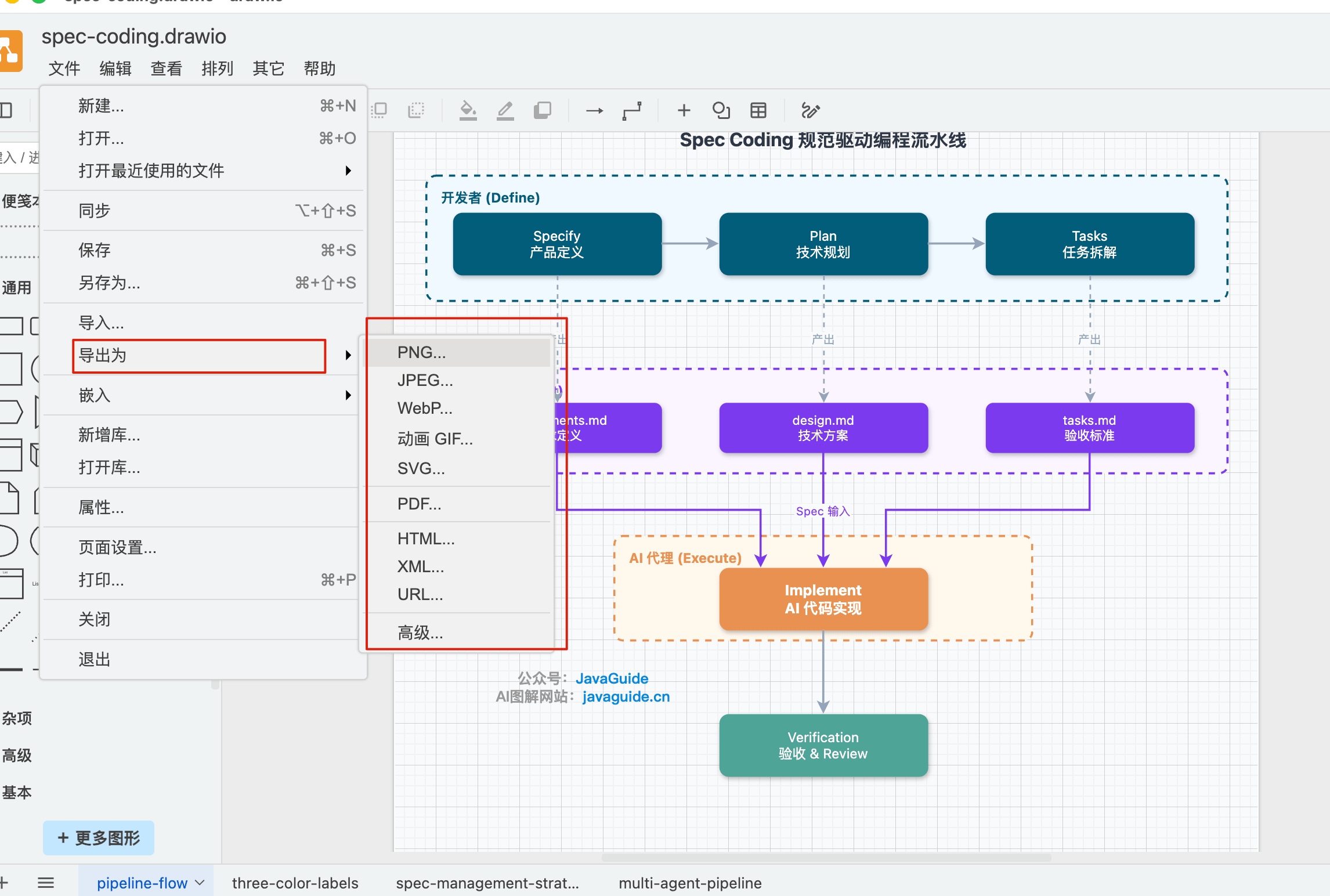The image size is (1330, 896).
Task: Expand 打开最近使用的文件 submenu
Action: pyautogui.click(x=203, y=171)
